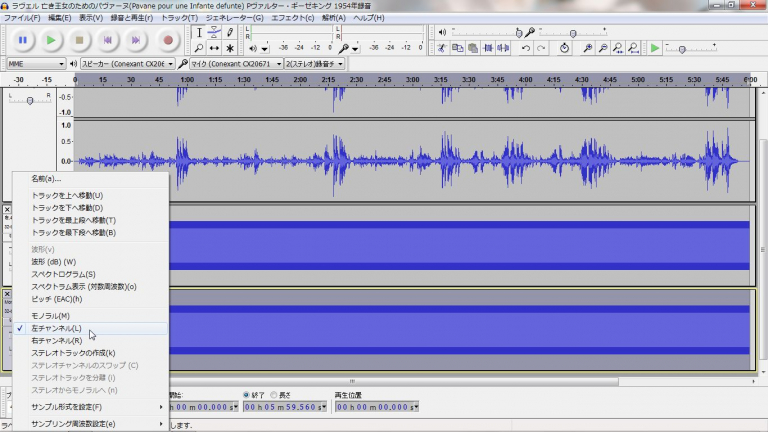Open the ファイル(F) menu

pos(22,18)
